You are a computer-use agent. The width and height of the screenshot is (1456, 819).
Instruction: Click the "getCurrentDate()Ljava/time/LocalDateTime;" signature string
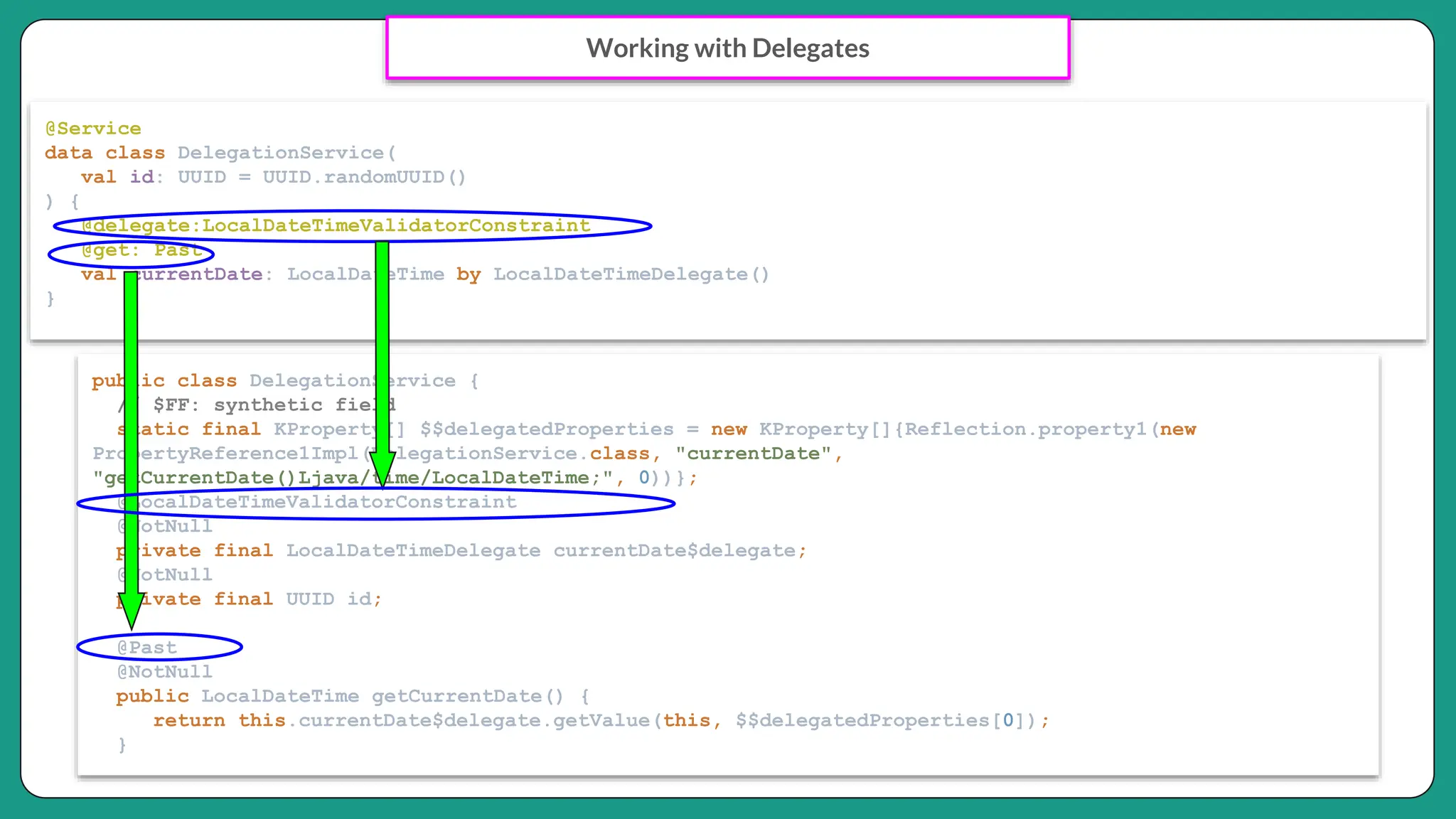(x=353, y=478)
